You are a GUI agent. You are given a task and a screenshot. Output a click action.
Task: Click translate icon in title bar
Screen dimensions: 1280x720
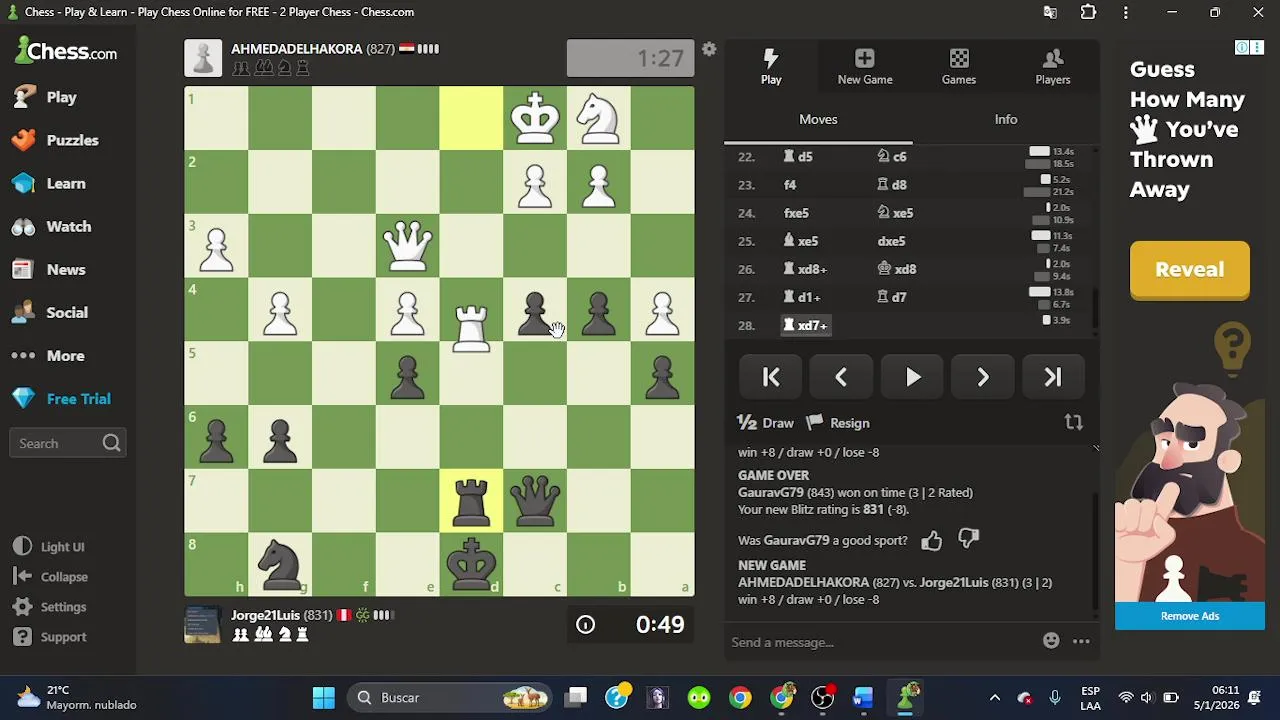[x=1050, y=12]
